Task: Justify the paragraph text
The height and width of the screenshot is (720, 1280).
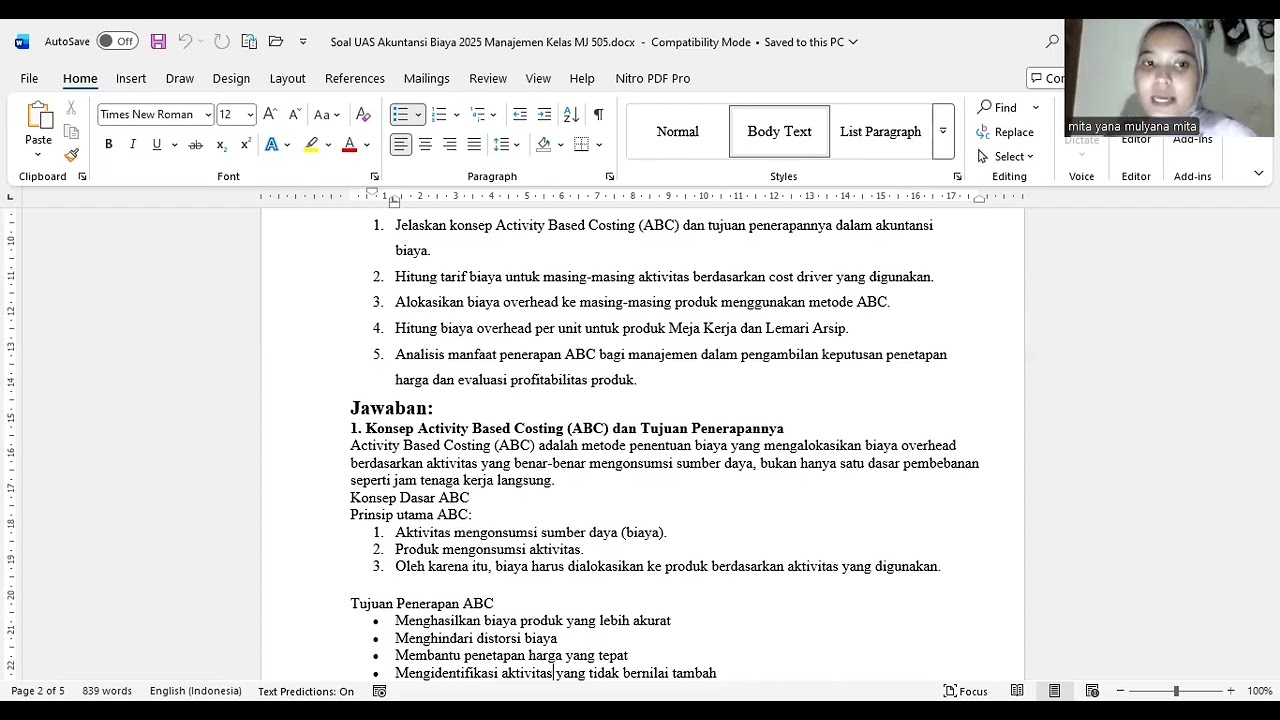Action: click(x=474, y=145)
